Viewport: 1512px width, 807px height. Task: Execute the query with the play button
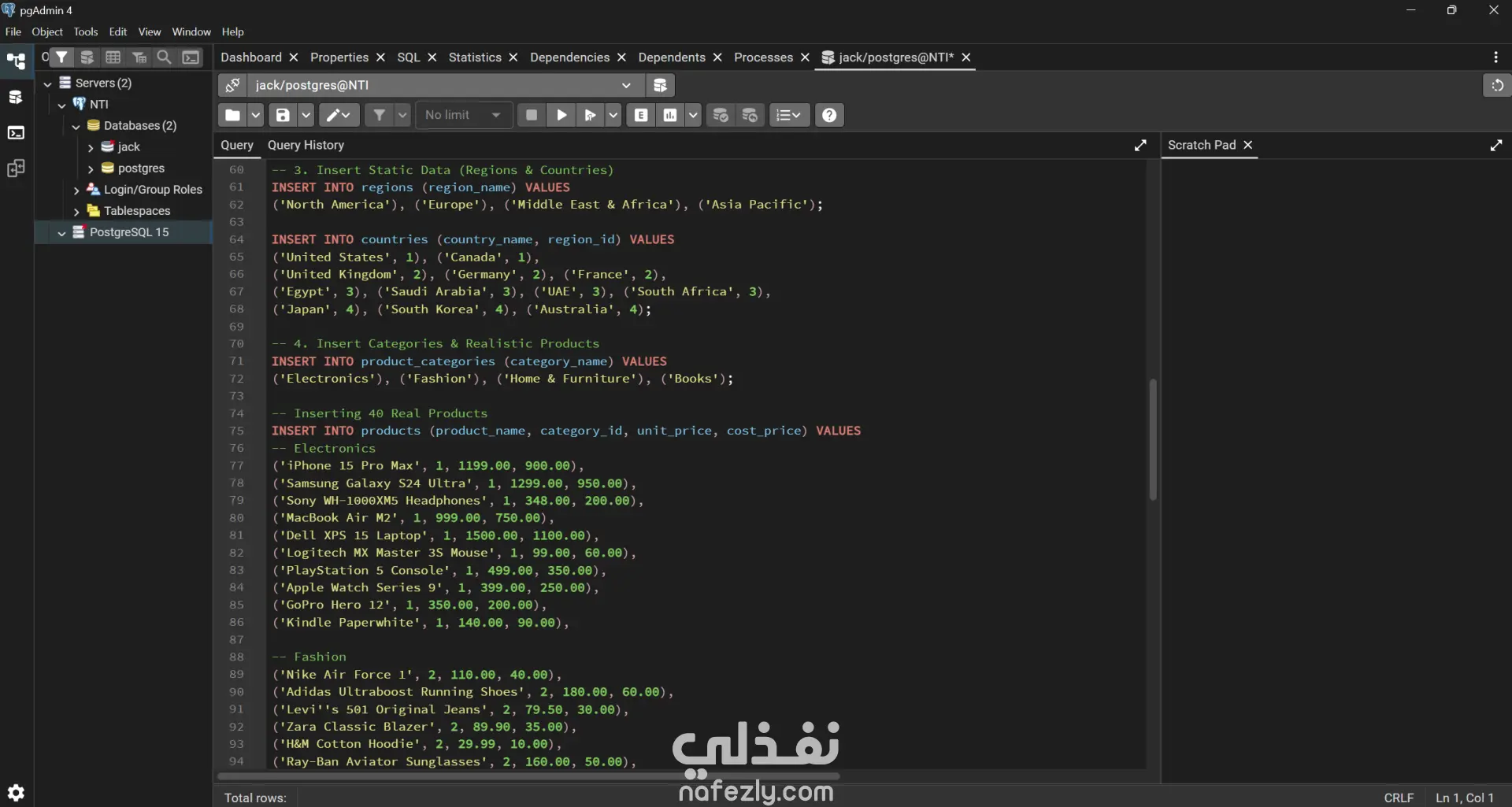coord(561,115)
